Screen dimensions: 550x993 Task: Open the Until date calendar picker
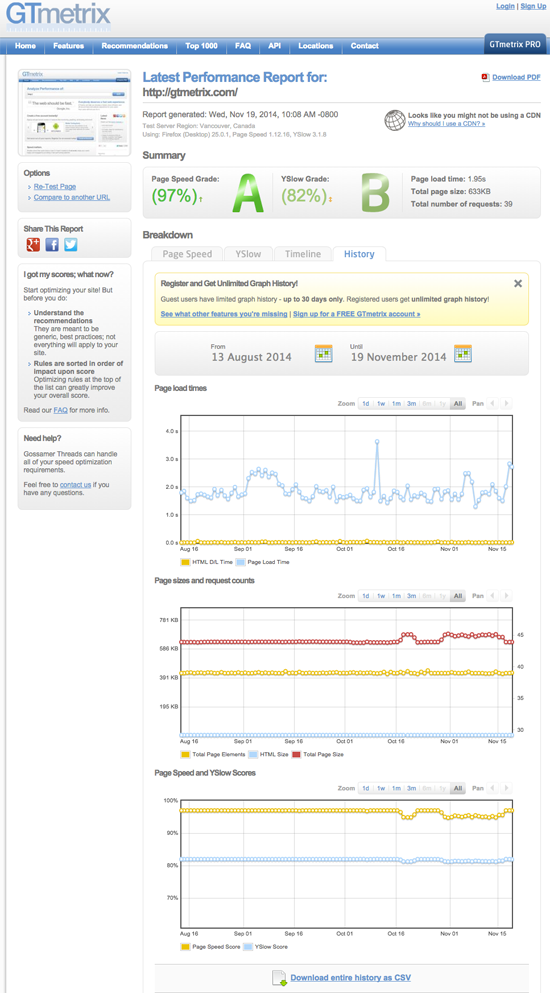463,353
